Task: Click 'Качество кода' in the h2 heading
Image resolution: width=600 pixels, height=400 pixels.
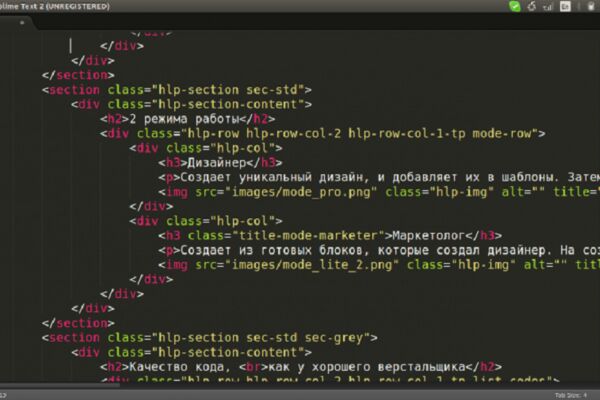Action: tap(176, 367)
